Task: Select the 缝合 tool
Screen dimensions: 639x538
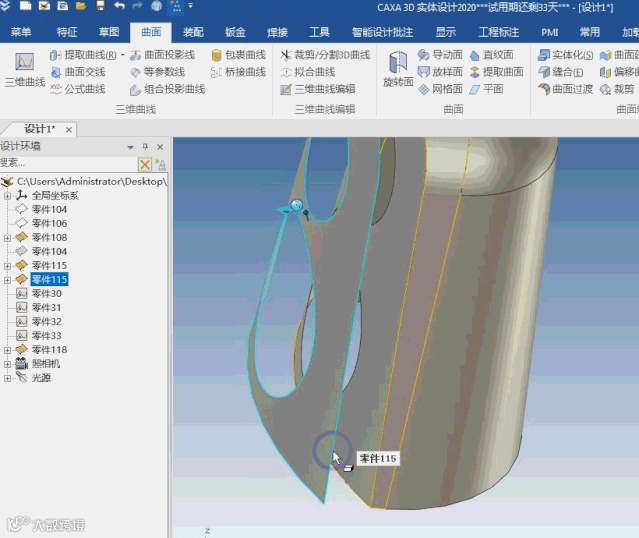Action: (560, 72)
